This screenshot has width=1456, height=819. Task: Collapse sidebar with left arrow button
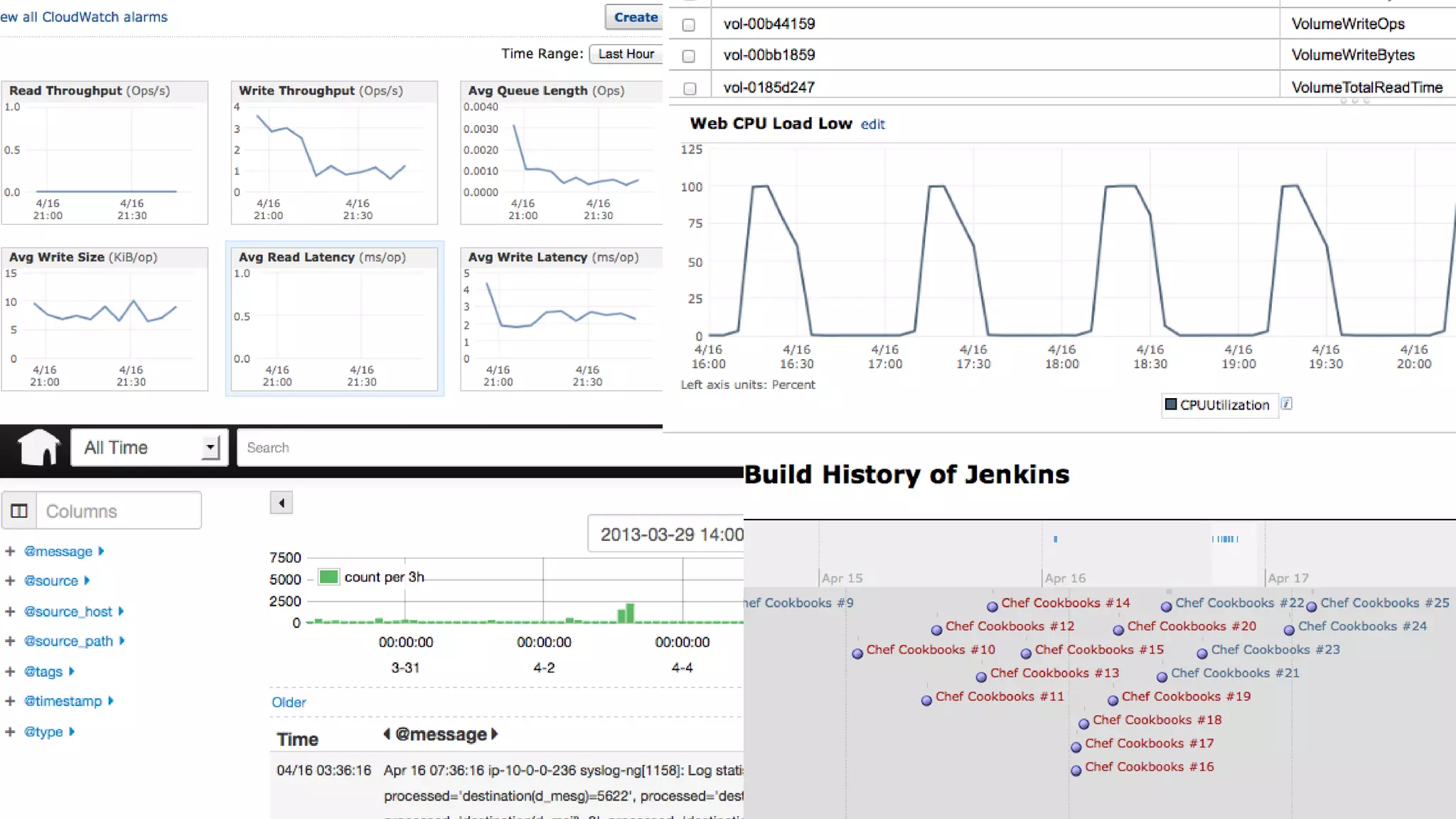point(282,503)
